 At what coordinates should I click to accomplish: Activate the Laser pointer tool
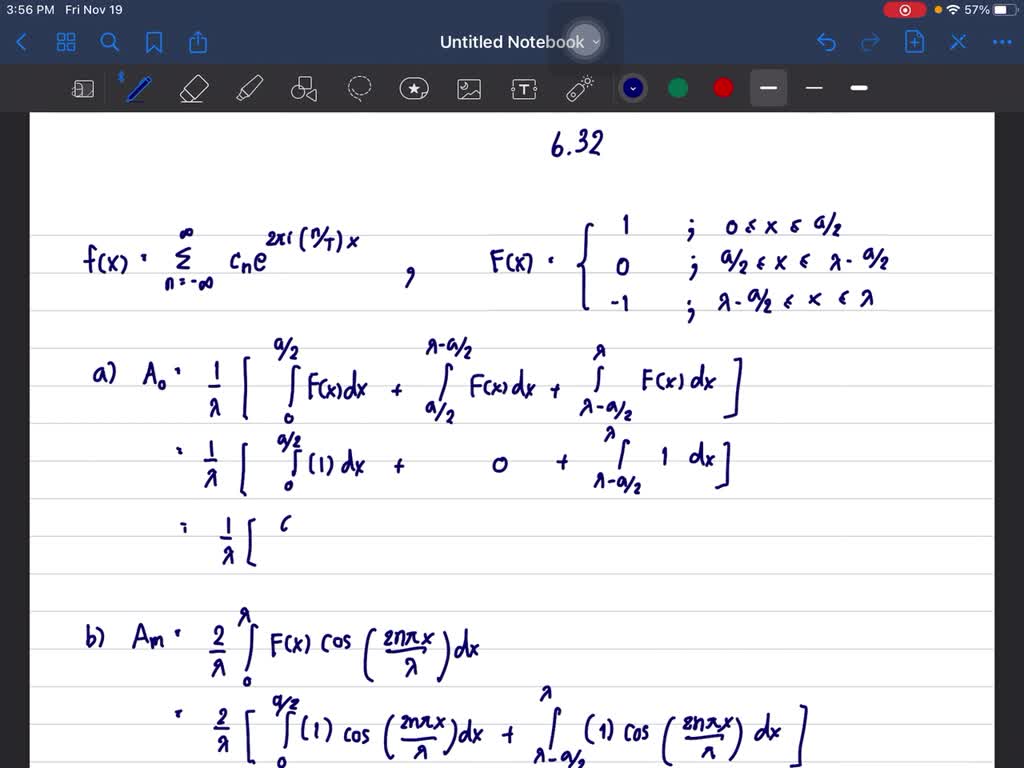point(580,88)
